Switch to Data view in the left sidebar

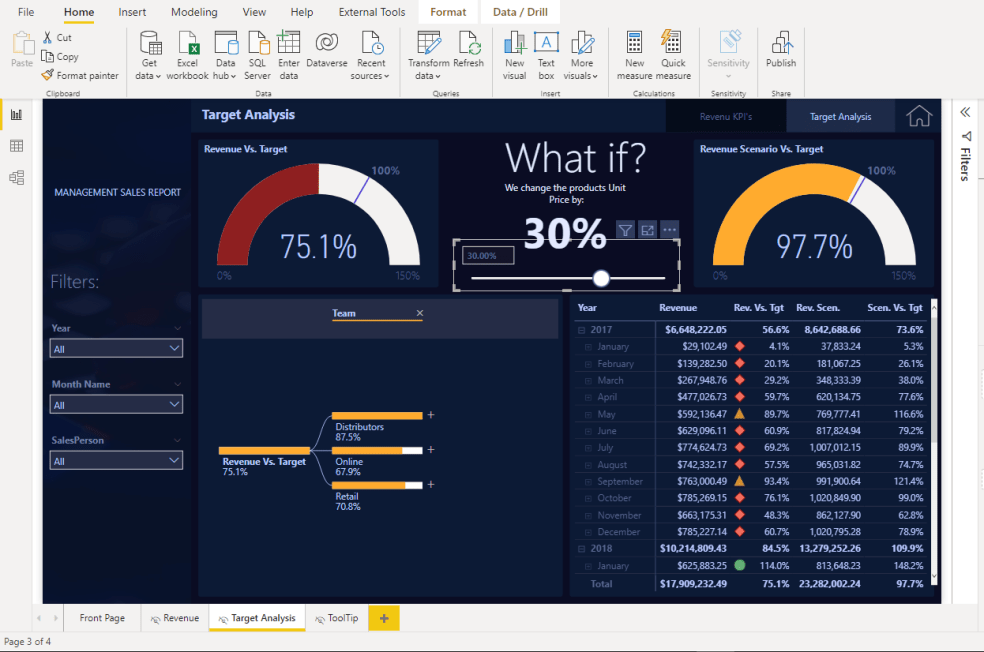(15, 145)
